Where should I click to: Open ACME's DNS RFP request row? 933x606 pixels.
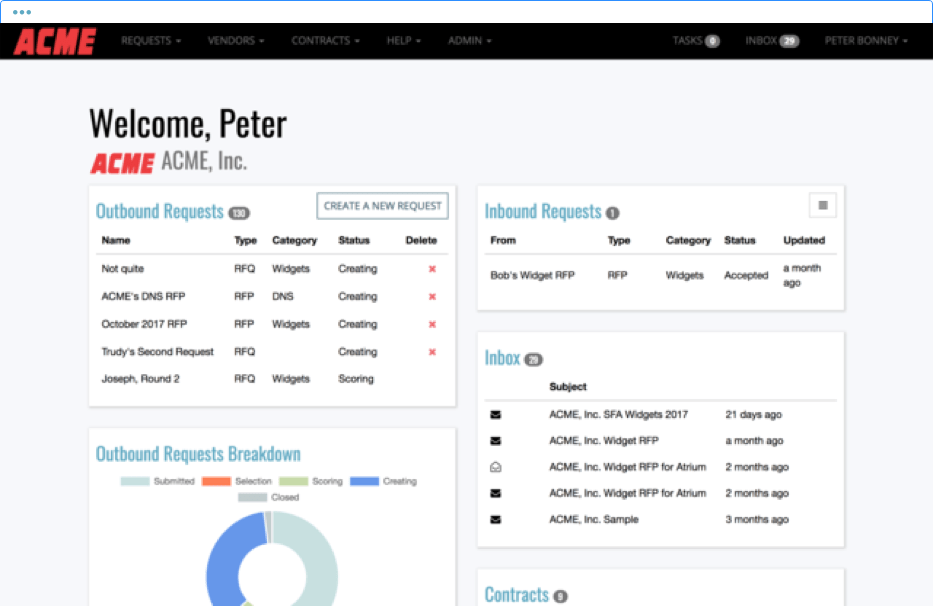[143, 296]
